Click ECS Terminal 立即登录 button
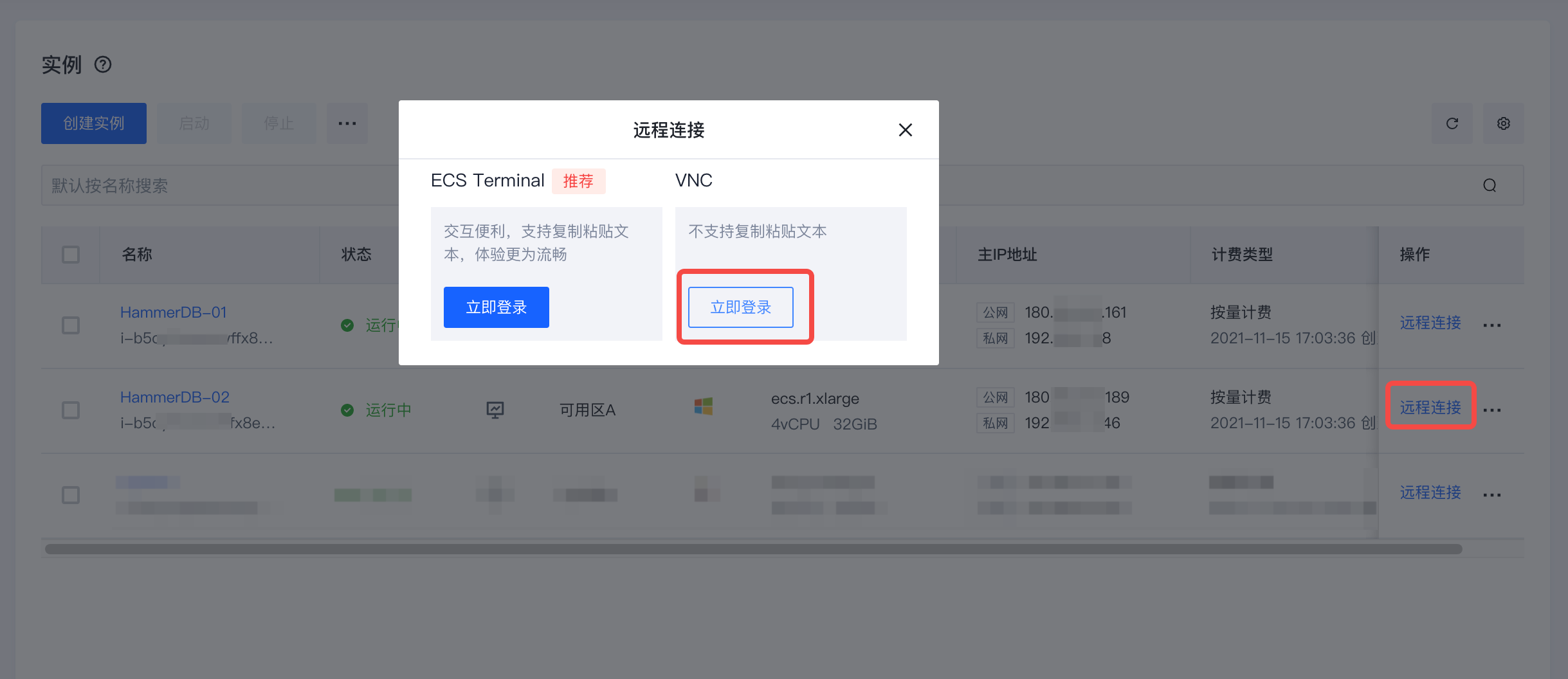 coord(496,307)
